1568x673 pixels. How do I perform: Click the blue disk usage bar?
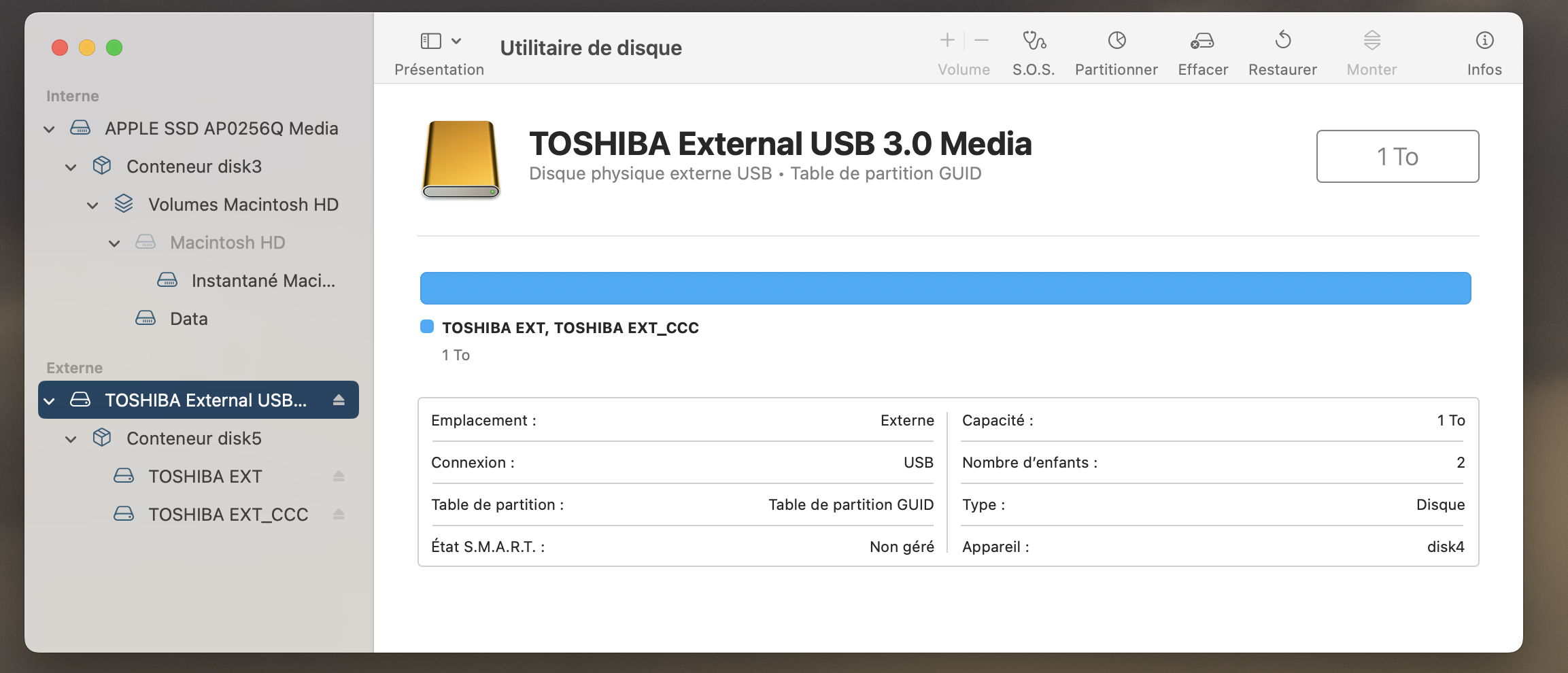(x=945, y=288)
